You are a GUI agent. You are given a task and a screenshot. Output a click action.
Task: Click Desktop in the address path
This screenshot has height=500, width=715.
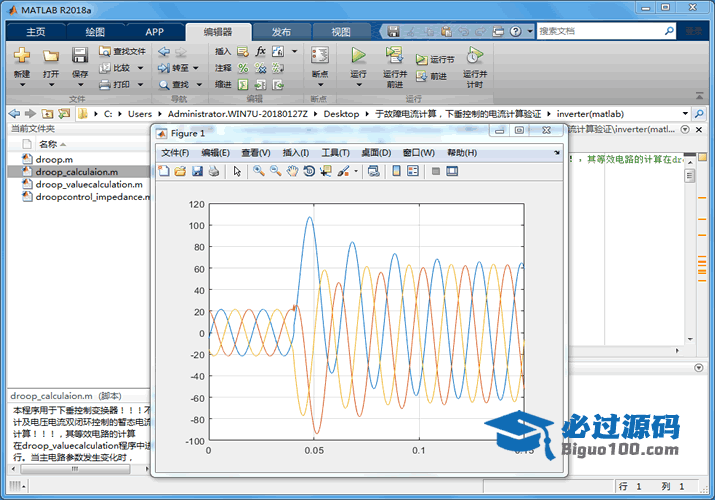pyautogui.click(x=341, y=113)
